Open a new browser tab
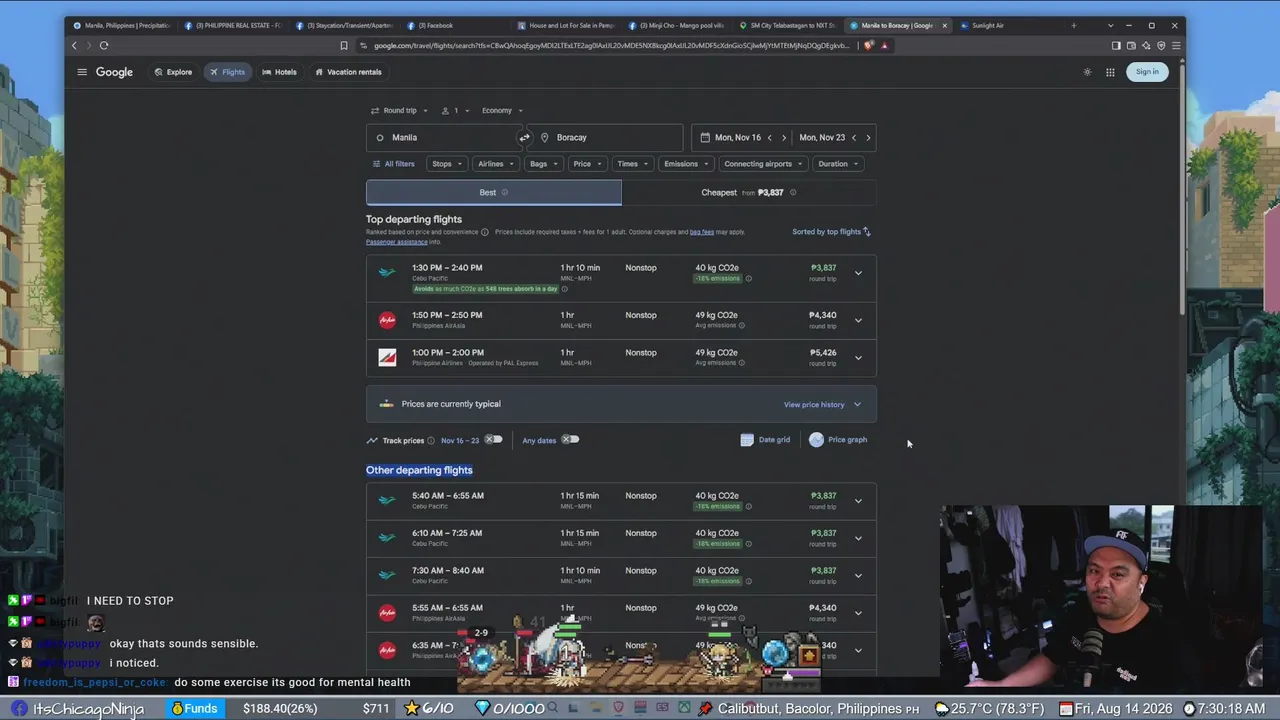The width and height of the screenshot is (1280, 720). click(1073, 25)
